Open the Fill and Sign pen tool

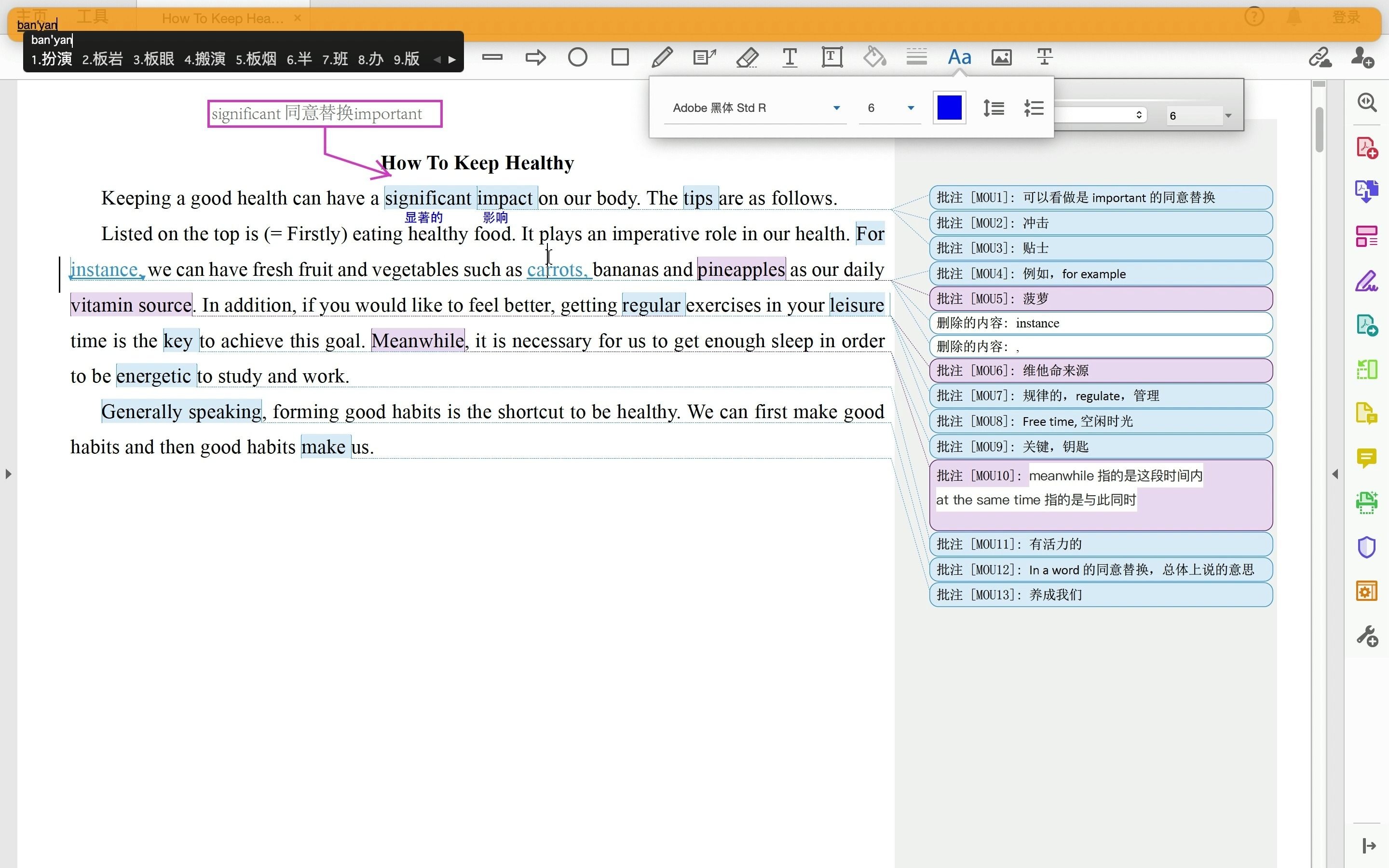pos(1367,281)
